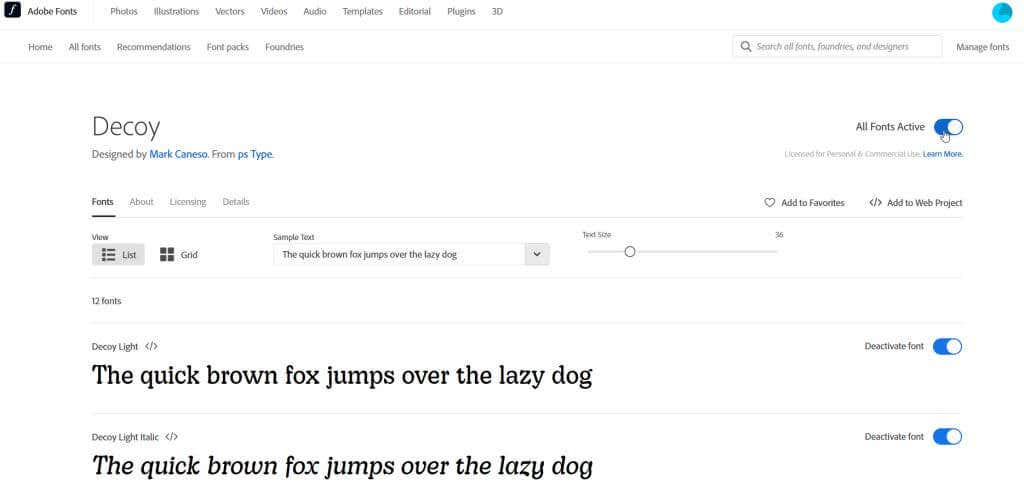This screenshot has height=493, width=1024.
Task: Open the Font packs menu item
Action: 228,47
